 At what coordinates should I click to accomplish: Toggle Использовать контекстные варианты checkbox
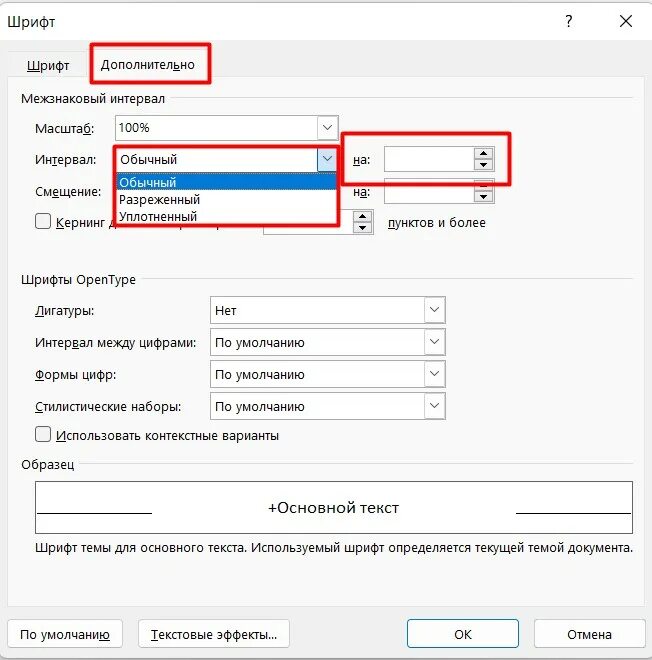[x=43, y=434]
